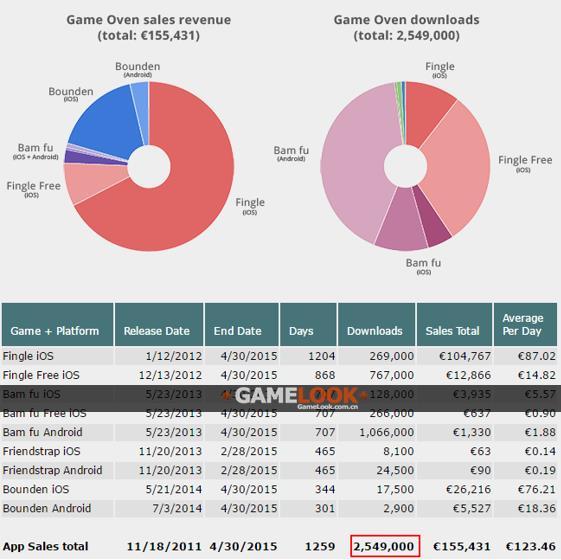Select the downloads value '8,100'
Viewport: 561px width, 560px height.
click(399, 451)
